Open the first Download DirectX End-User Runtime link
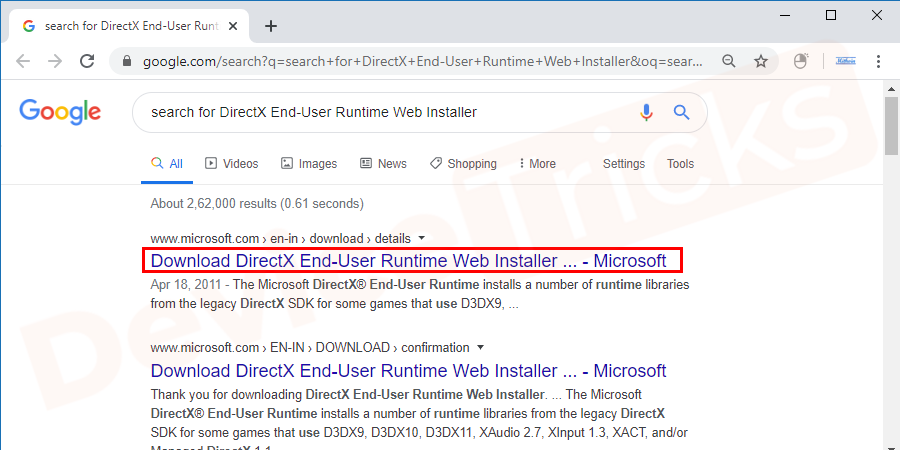The width and height of the screenshot is (900, 450). [x=408, y=261]
